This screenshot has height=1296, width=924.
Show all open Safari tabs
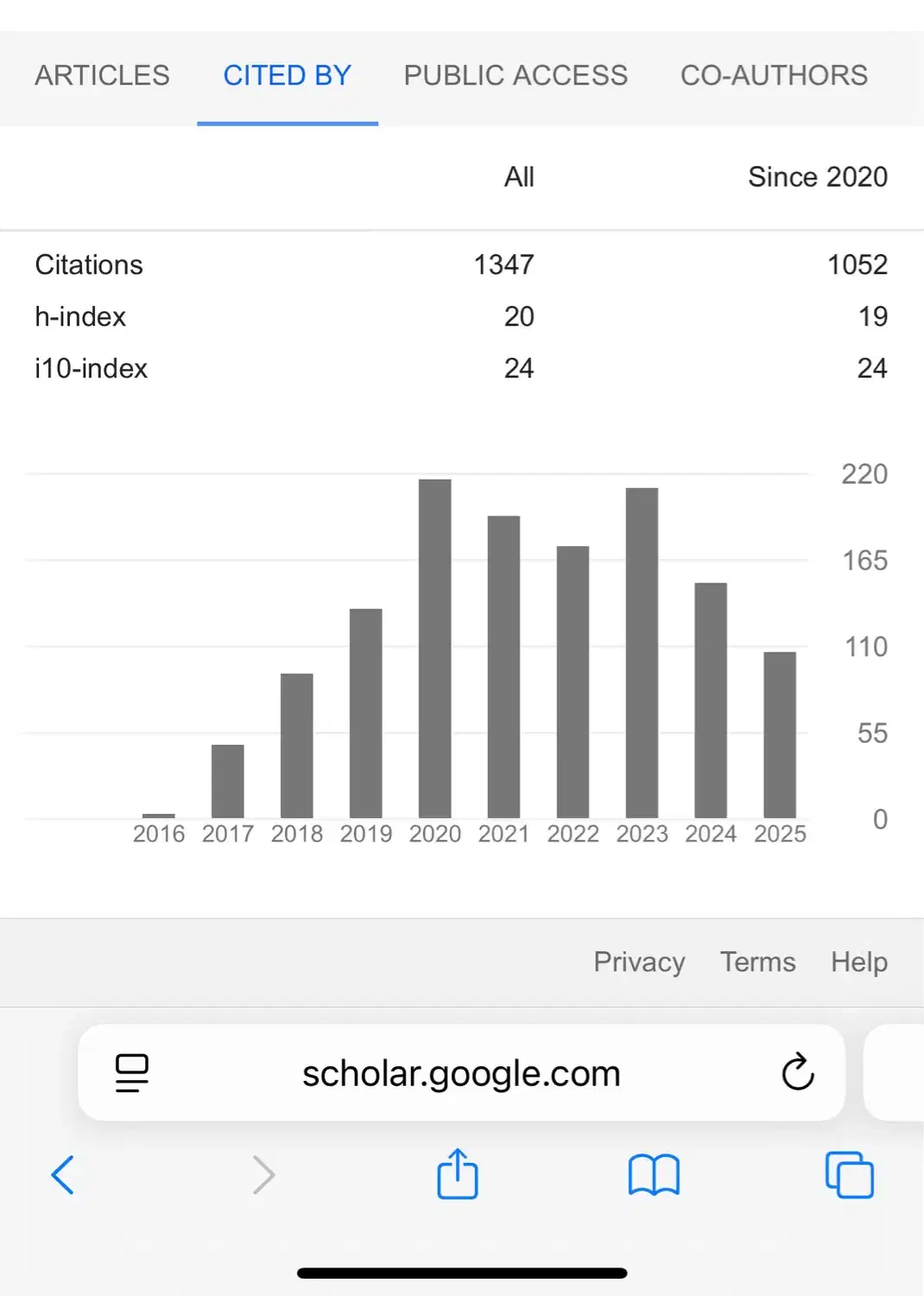pos(849,1175)
